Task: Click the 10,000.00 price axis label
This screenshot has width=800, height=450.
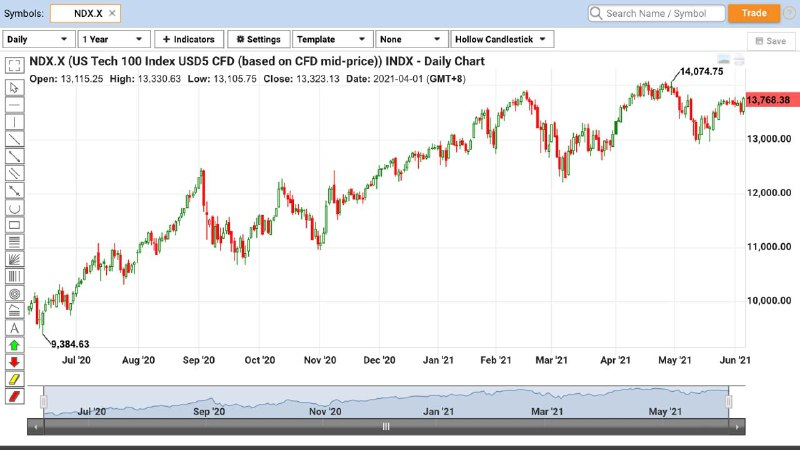Action: tap(769, 301)
